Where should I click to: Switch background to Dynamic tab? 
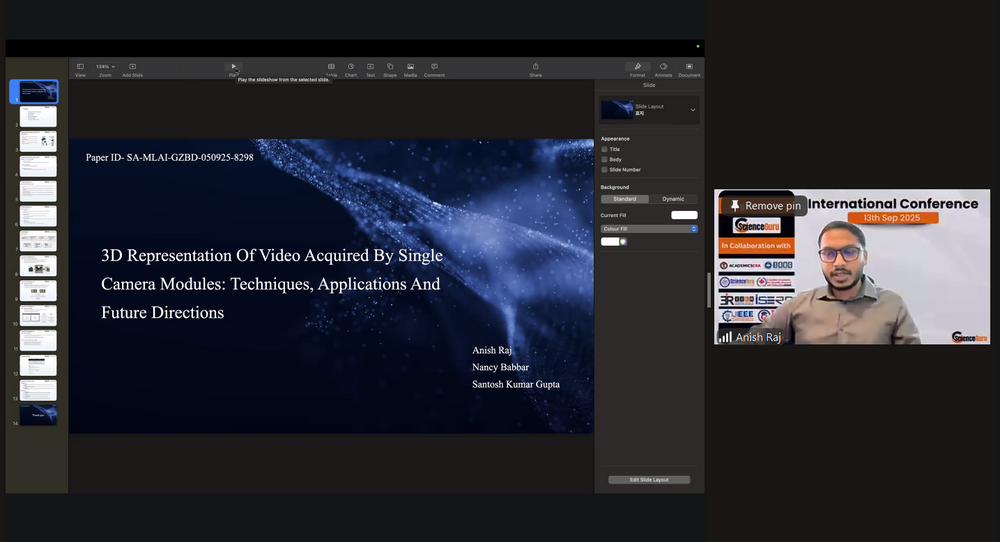click(673, 199)
